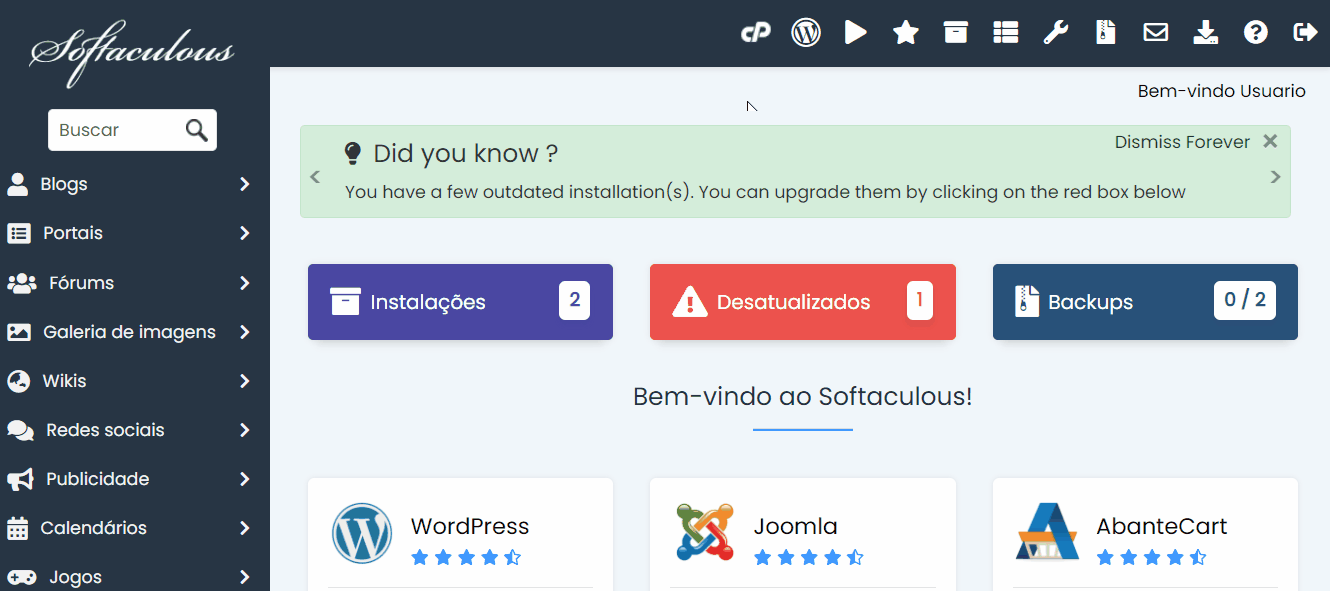Expand the Galeria de imagens chevron

(245, 332)
